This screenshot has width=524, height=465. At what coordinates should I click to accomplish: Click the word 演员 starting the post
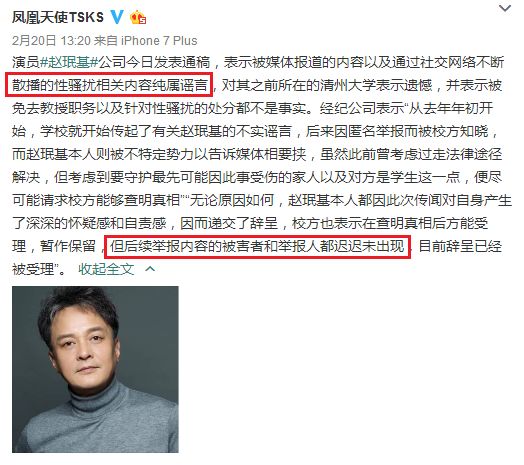[26, 63]
